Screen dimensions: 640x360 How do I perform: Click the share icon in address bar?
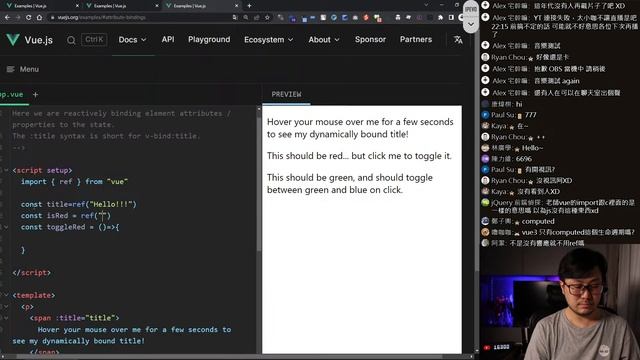pos(257,18)
